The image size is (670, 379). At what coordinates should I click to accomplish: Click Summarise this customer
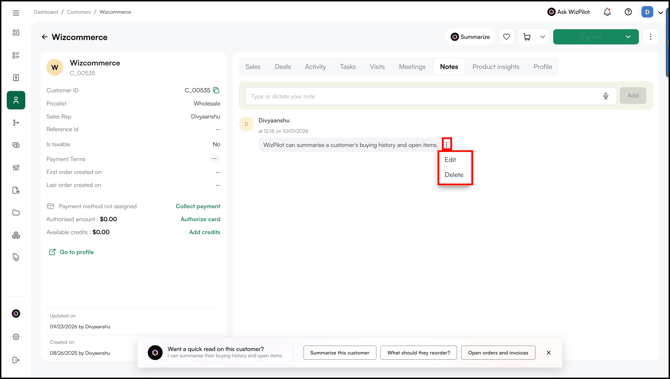click(x=340, y=353)
